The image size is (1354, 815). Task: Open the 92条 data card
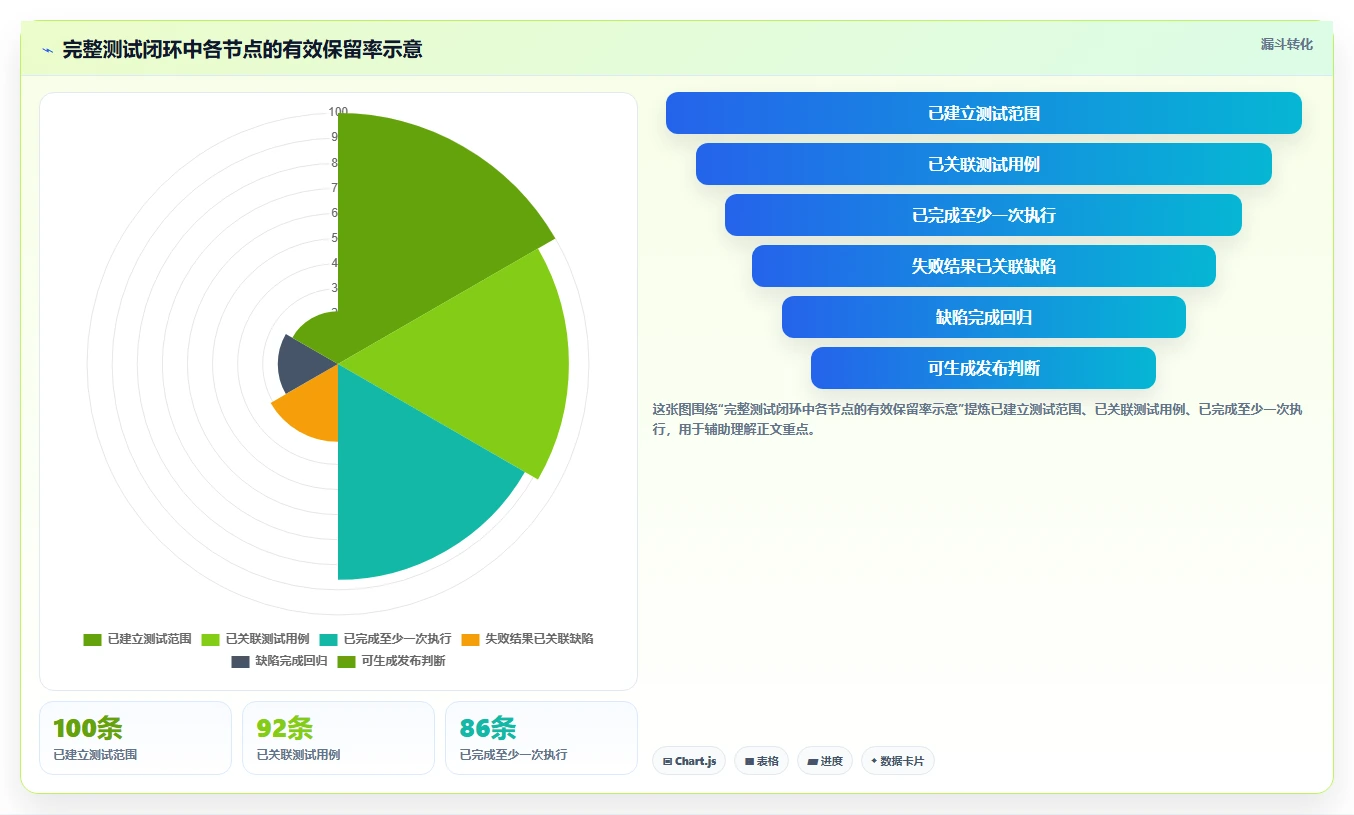coord(338,738)
